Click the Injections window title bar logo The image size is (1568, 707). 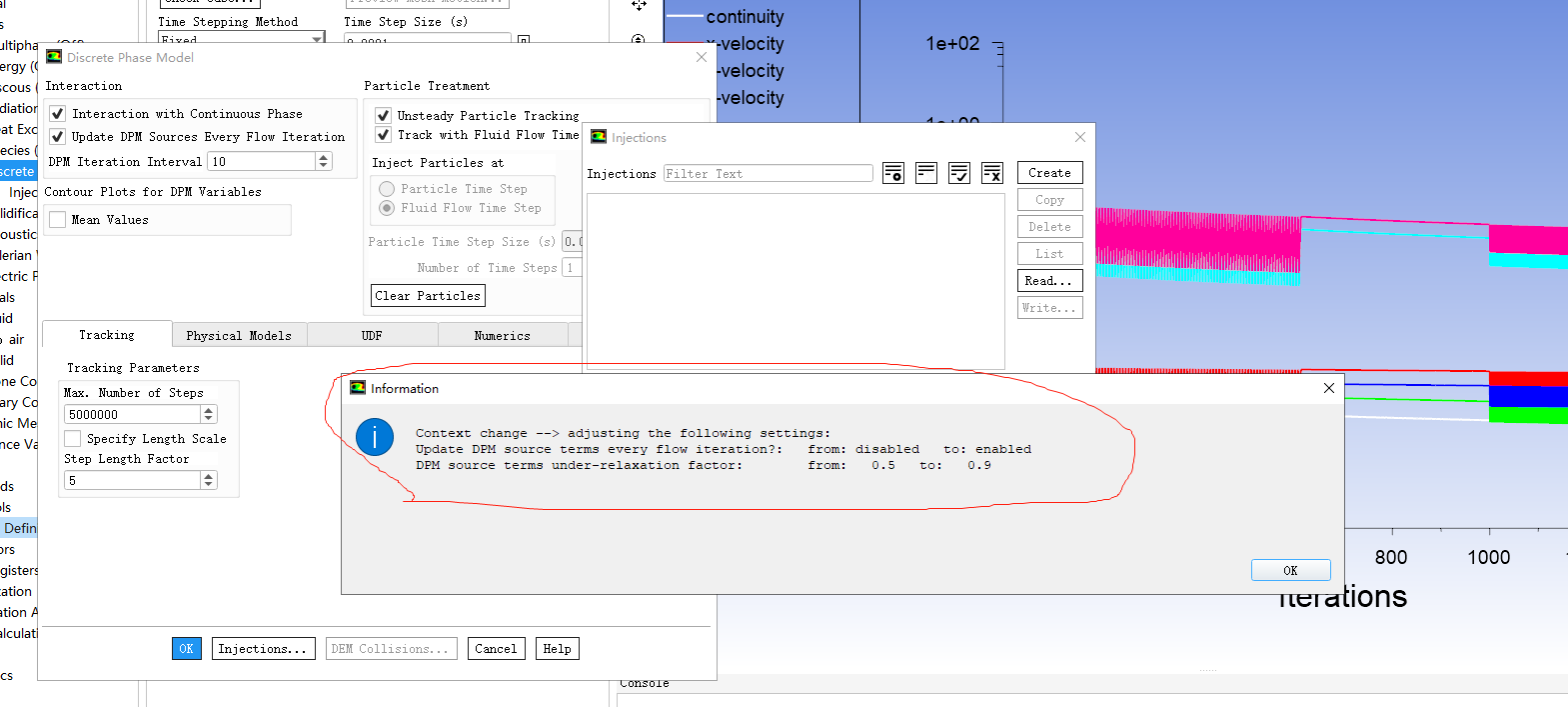click(x=599, y=137)
